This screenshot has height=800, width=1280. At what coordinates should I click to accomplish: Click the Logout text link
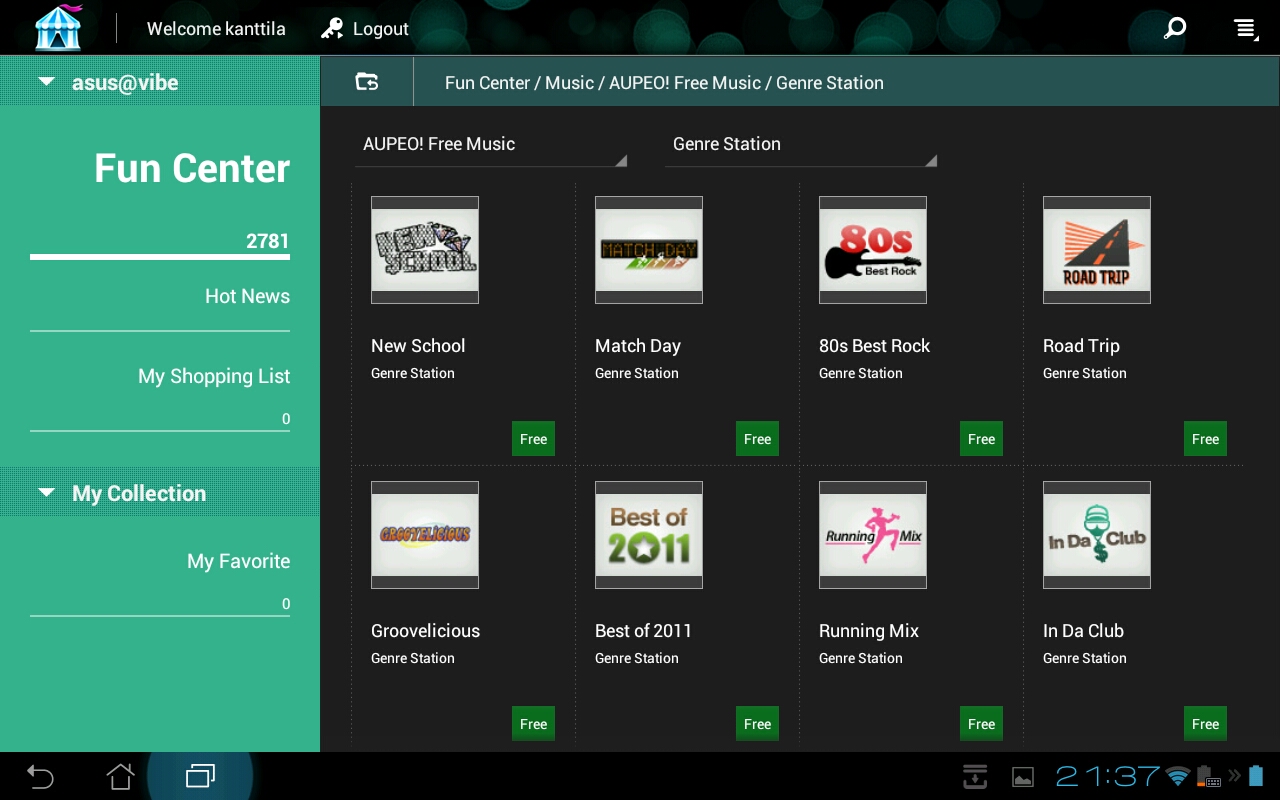381,29
